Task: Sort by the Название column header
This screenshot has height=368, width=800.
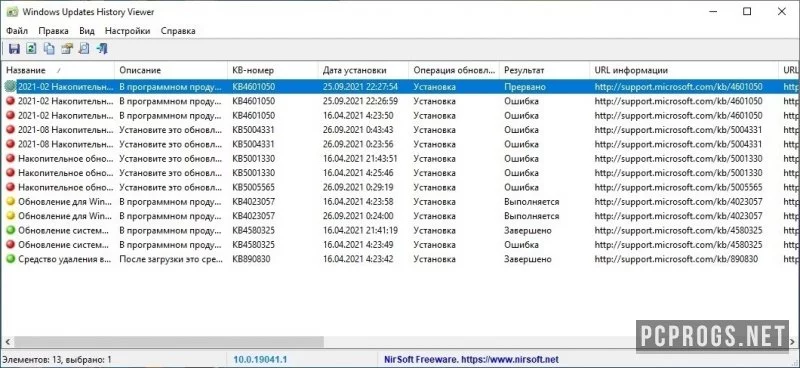Action: [58, 70]
